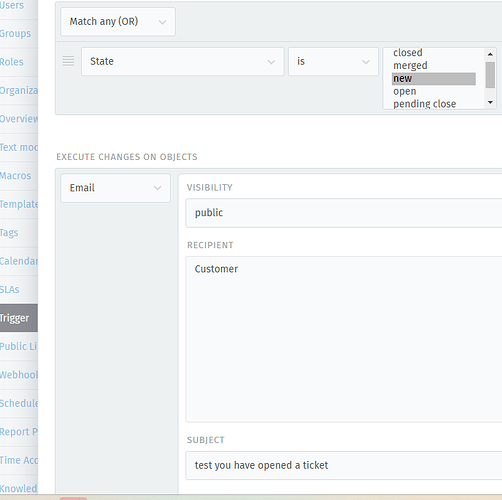Choose the highlighted 'new' state option
This screenshot has width=502, height=500.
click(x=434, y=79)
